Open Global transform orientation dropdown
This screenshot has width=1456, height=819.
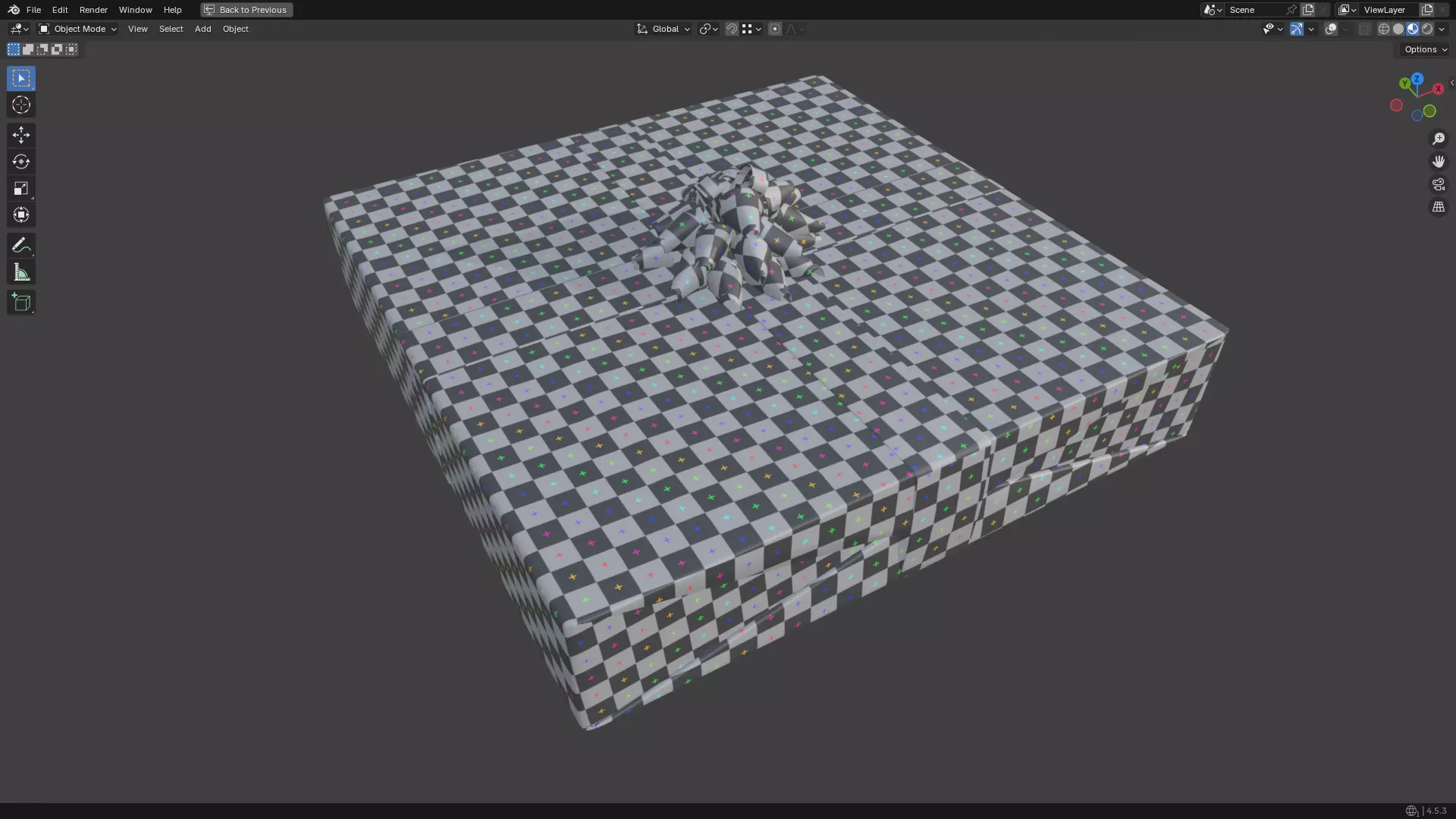pyautogui.click(x=664, y=29)
